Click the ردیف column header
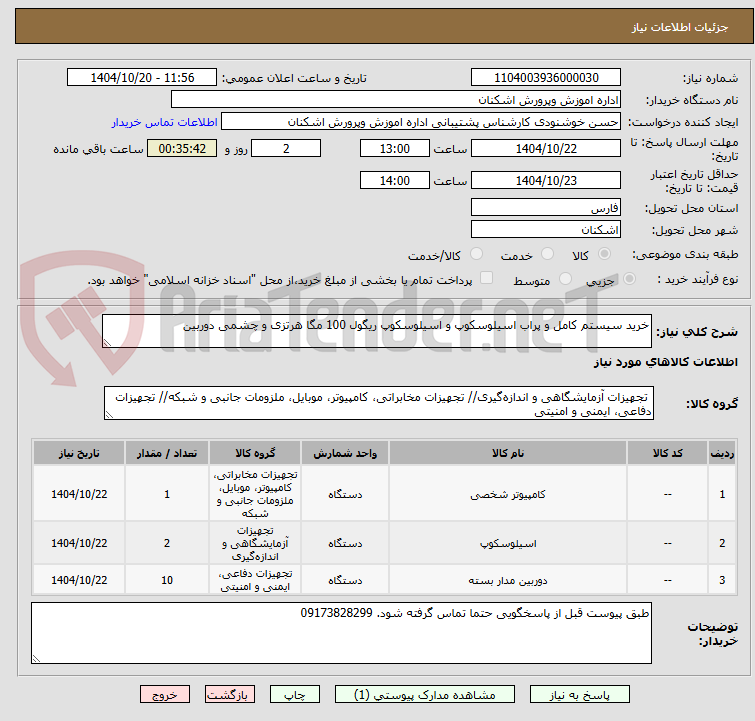The image size is (755, 721). (x=722, y=453)
